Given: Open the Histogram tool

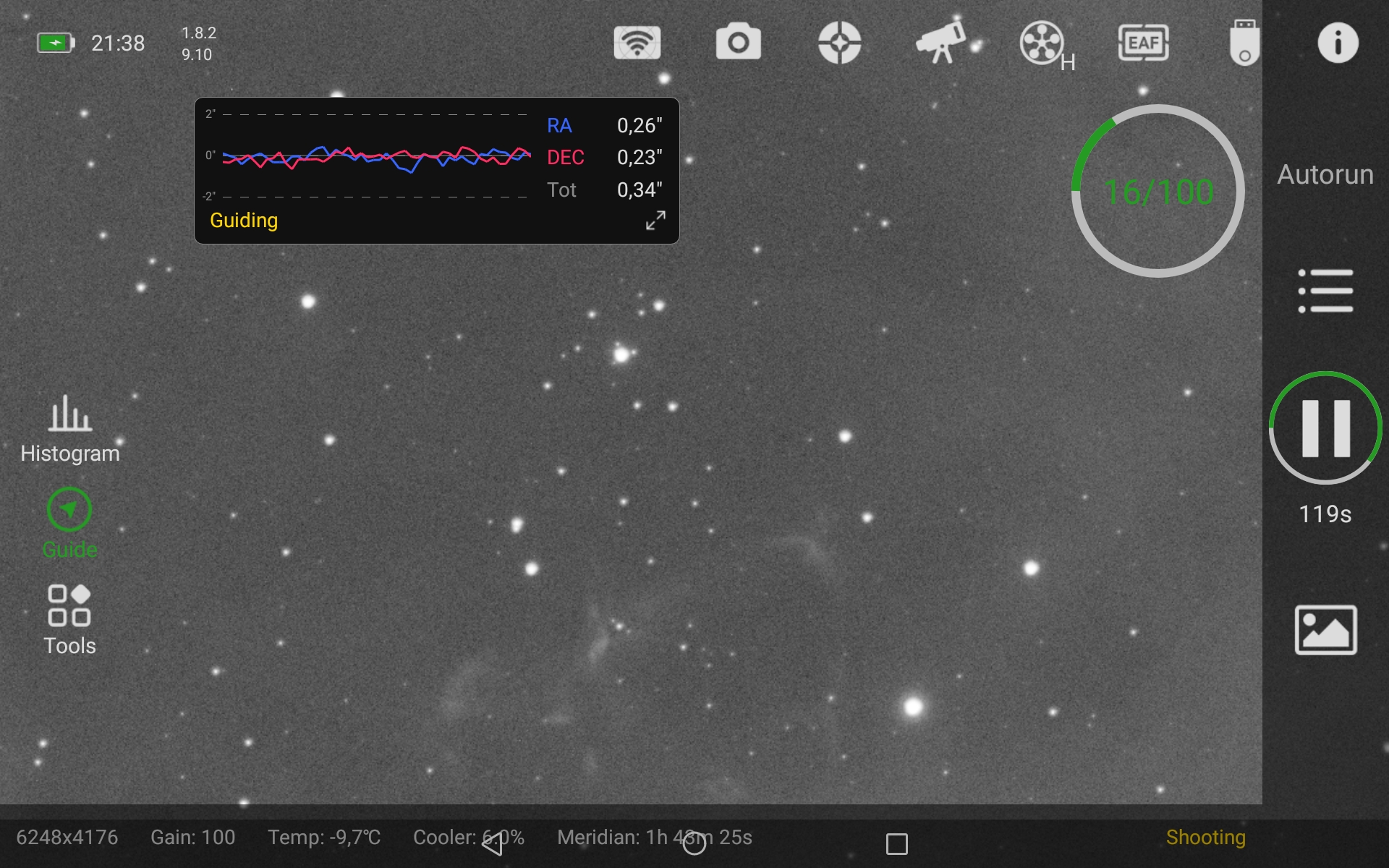Looking at the screenshot, I should point(69,429).
